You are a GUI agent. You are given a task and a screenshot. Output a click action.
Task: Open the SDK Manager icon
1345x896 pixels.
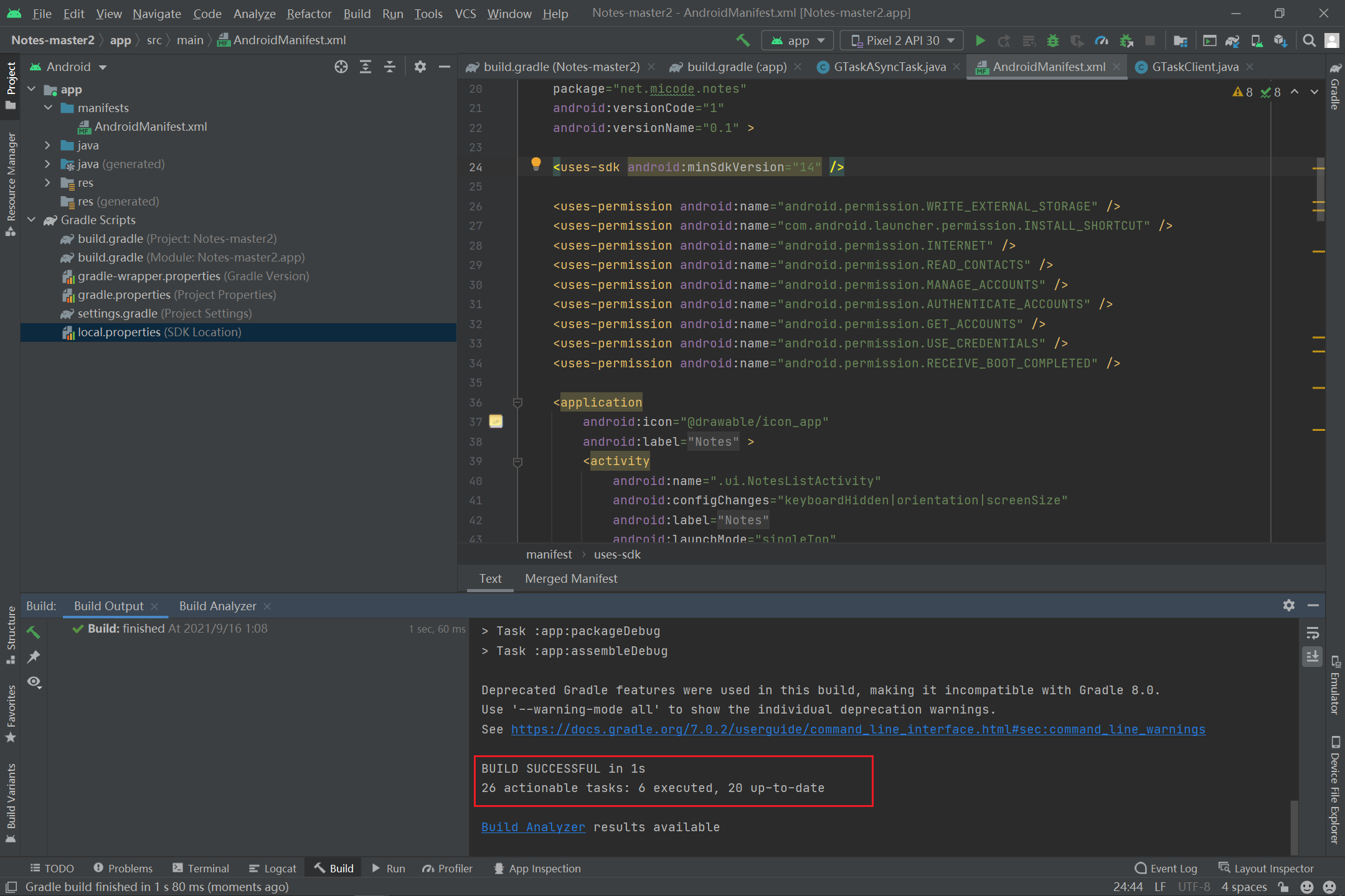(x=1280, y=40)
